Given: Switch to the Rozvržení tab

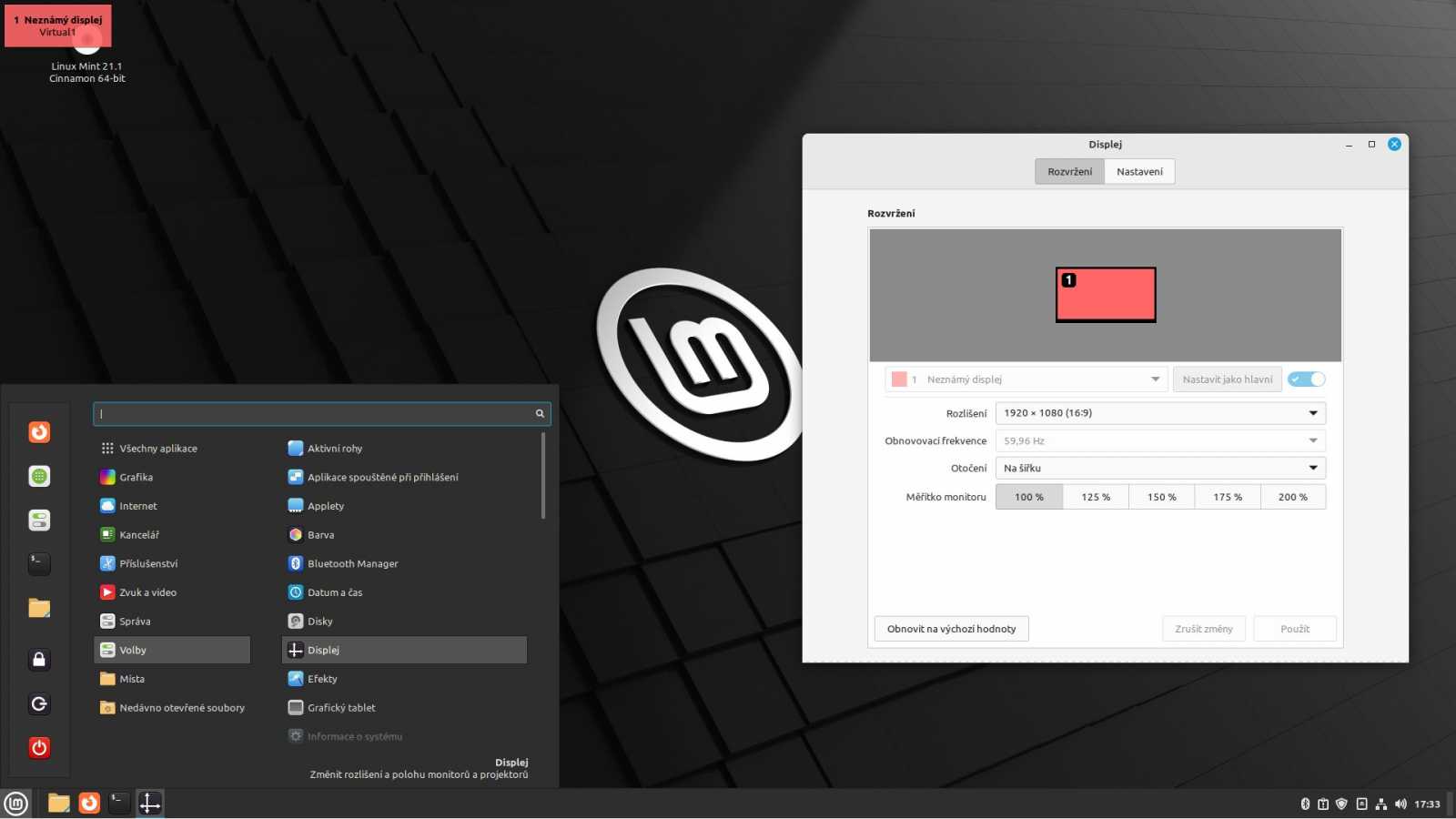Looking at the screenshot, I should [x=1069, y=171].
